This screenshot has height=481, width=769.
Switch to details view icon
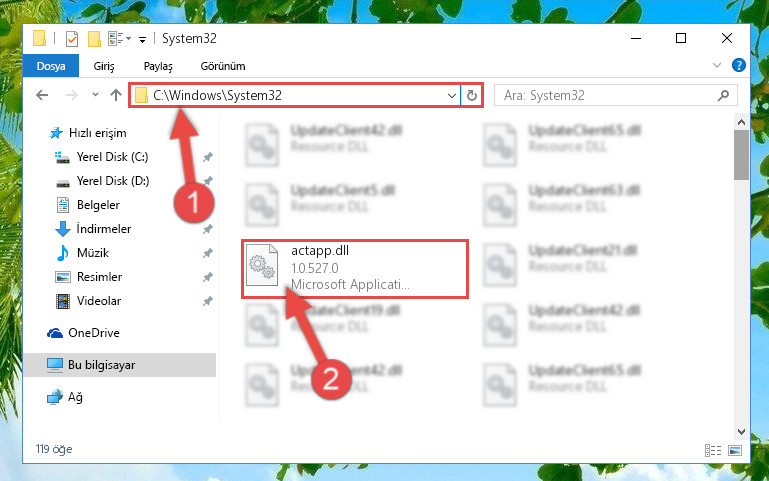click(x=713, y=450)
